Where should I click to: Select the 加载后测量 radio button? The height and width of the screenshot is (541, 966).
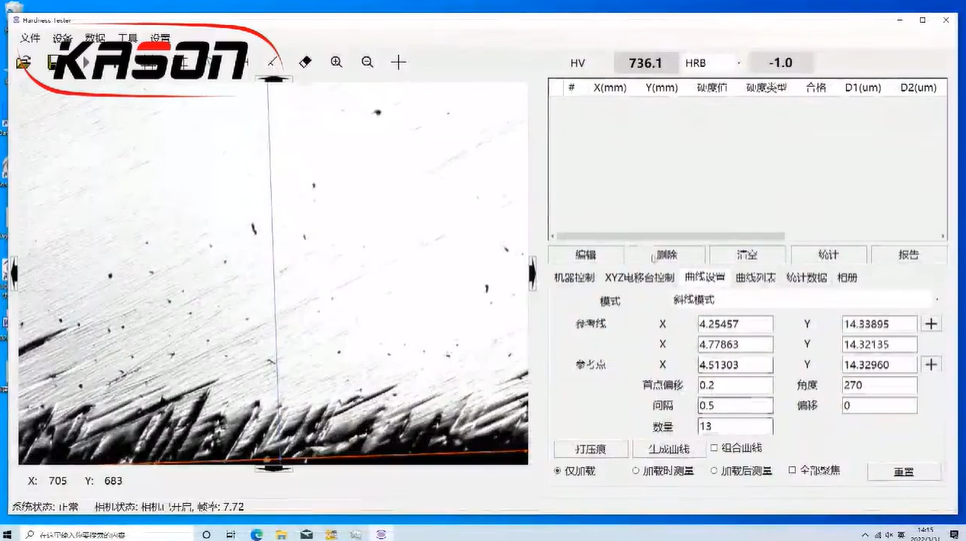[x=714, y=471]
